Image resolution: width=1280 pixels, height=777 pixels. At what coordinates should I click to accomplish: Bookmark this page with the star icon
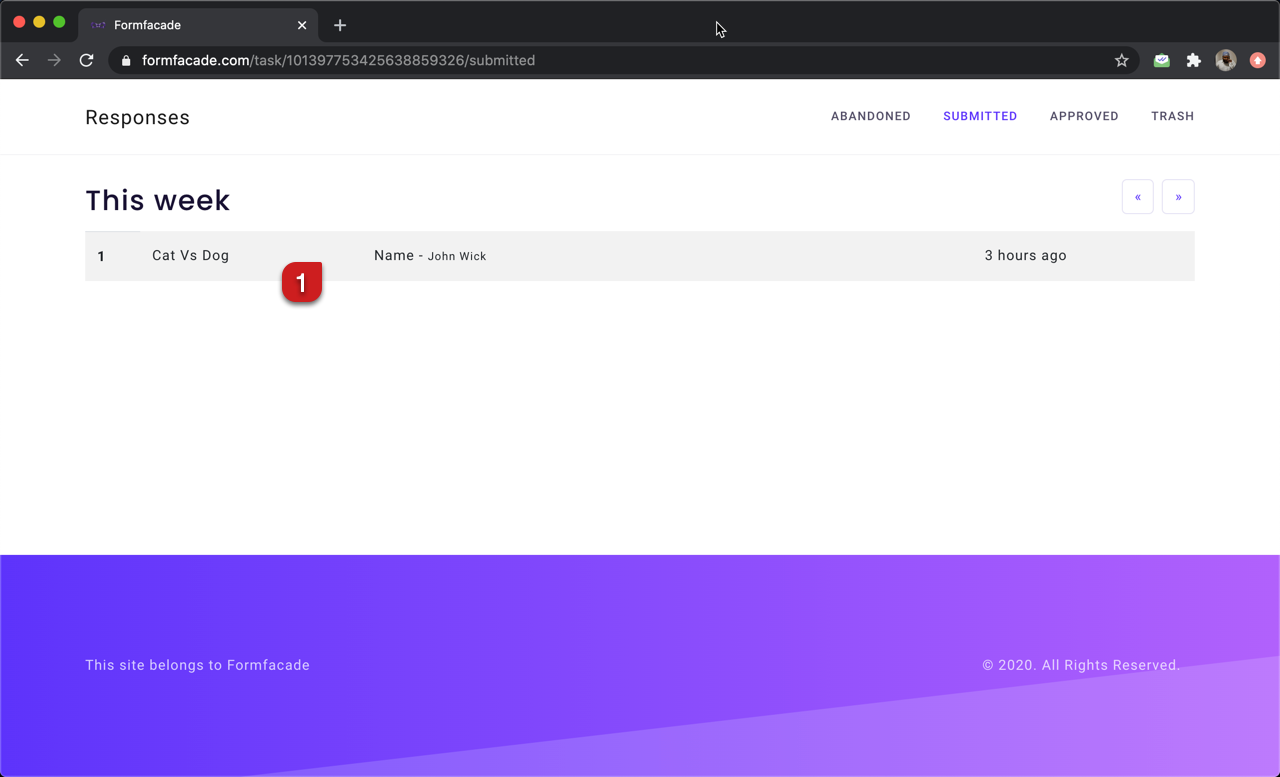point(1122,60)
